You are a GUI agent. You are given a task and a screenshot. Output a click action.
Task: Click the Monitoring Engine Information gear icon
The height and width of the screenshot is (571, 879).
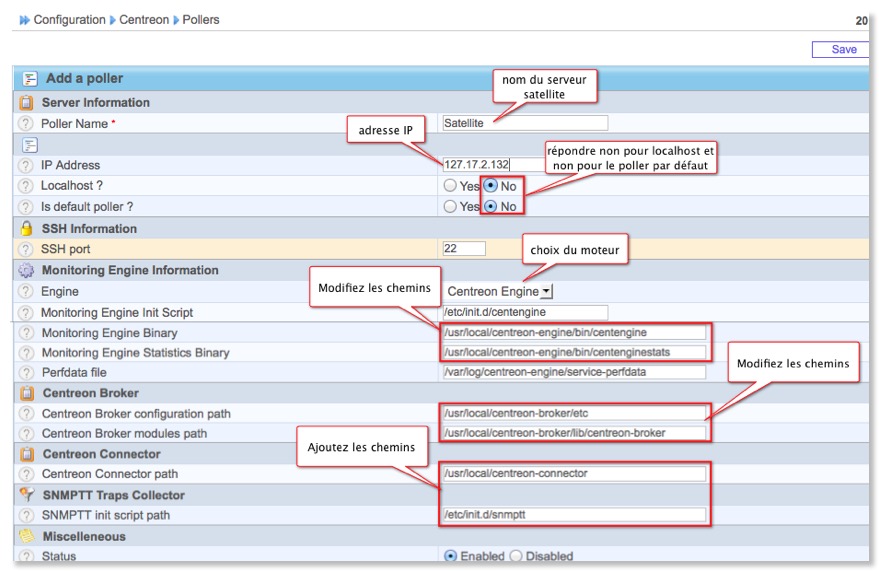[27, 270]
